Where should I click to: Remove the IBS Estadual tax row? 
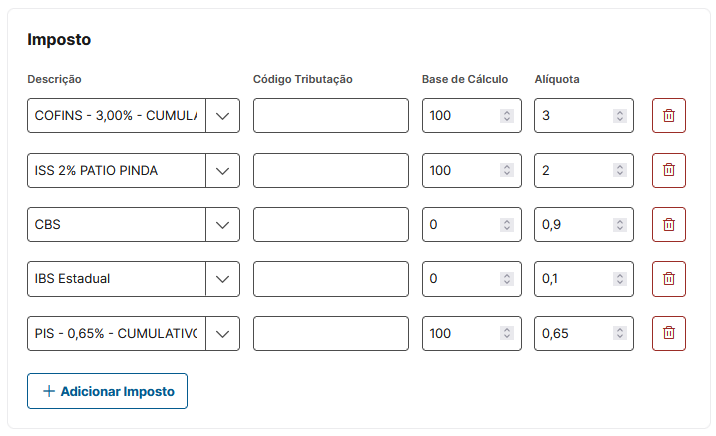pyautogui.click(x=669, y=279)
